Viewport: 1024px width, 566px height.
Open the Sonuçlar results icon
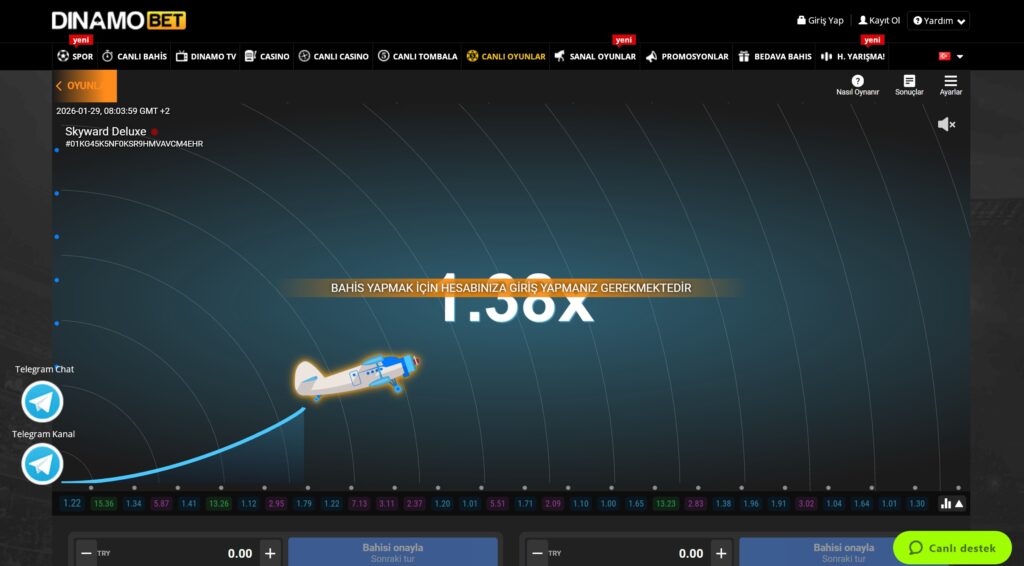[909, 81]
